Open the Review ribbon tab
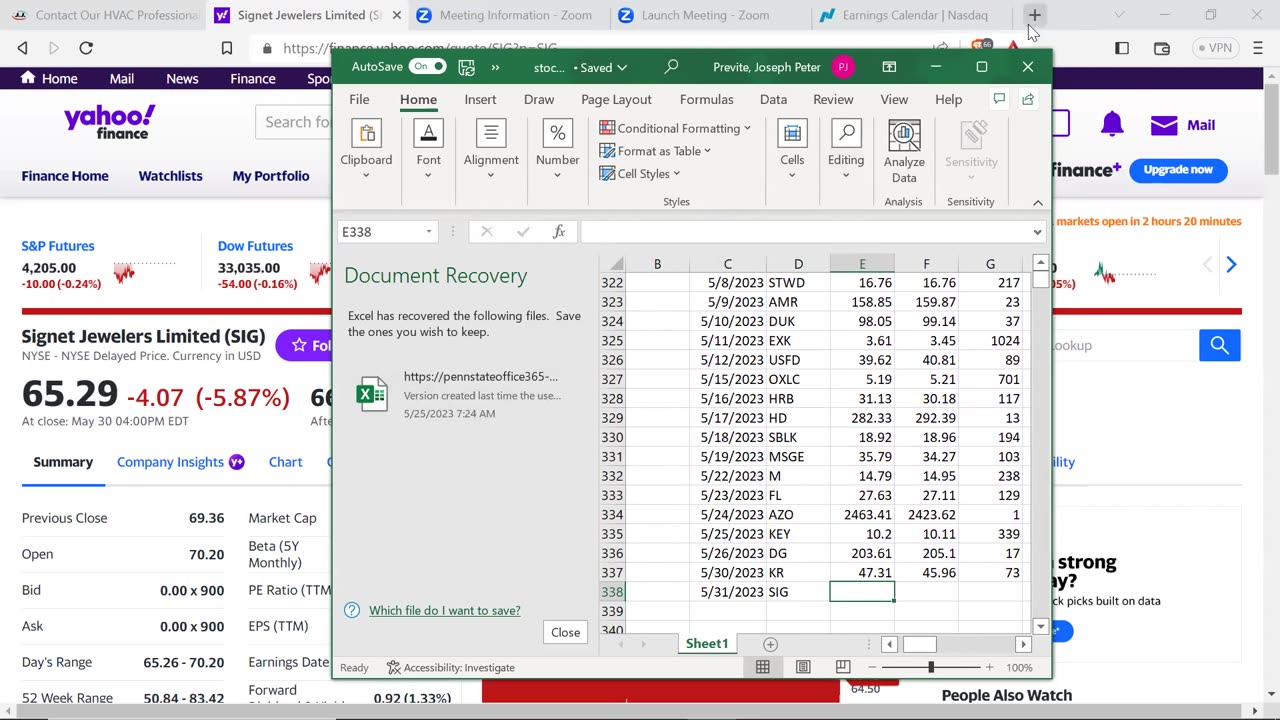The height and width of the screenshot is (720, 1280). point(833,99)
